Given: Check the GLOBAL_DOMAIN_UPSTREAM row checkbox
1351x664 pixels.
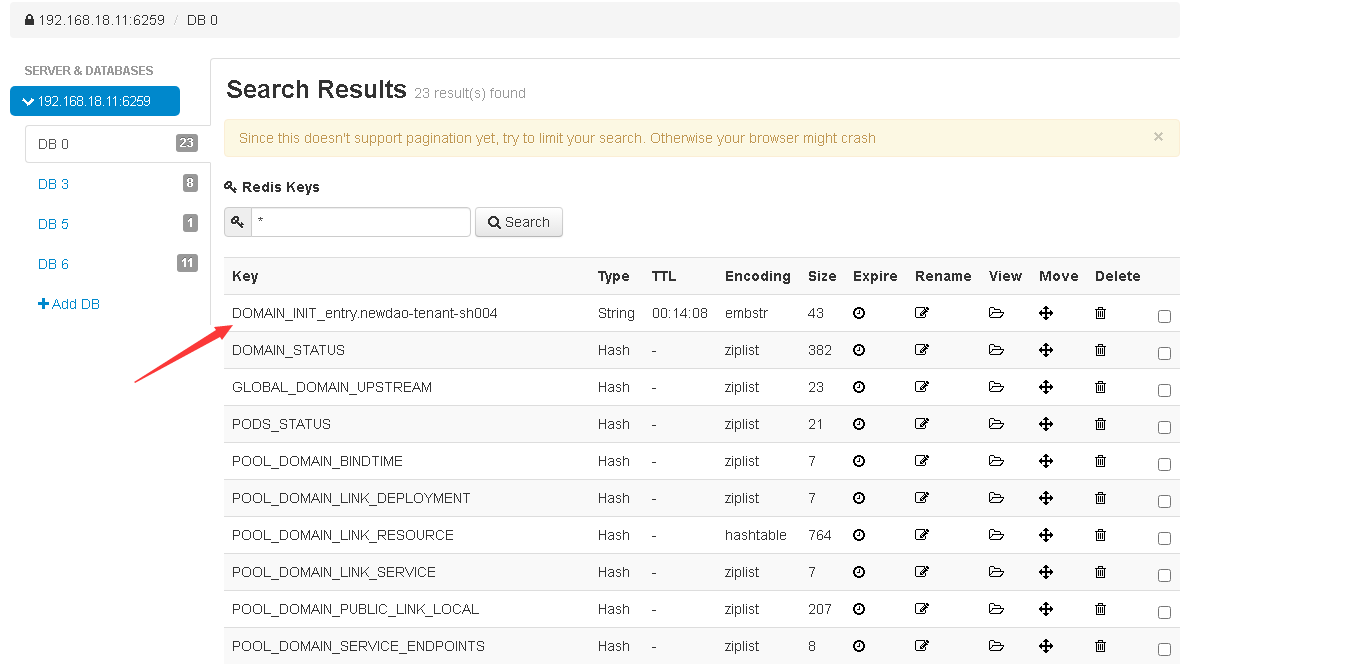Looking at the screenshot, I should click(1164, 390).
